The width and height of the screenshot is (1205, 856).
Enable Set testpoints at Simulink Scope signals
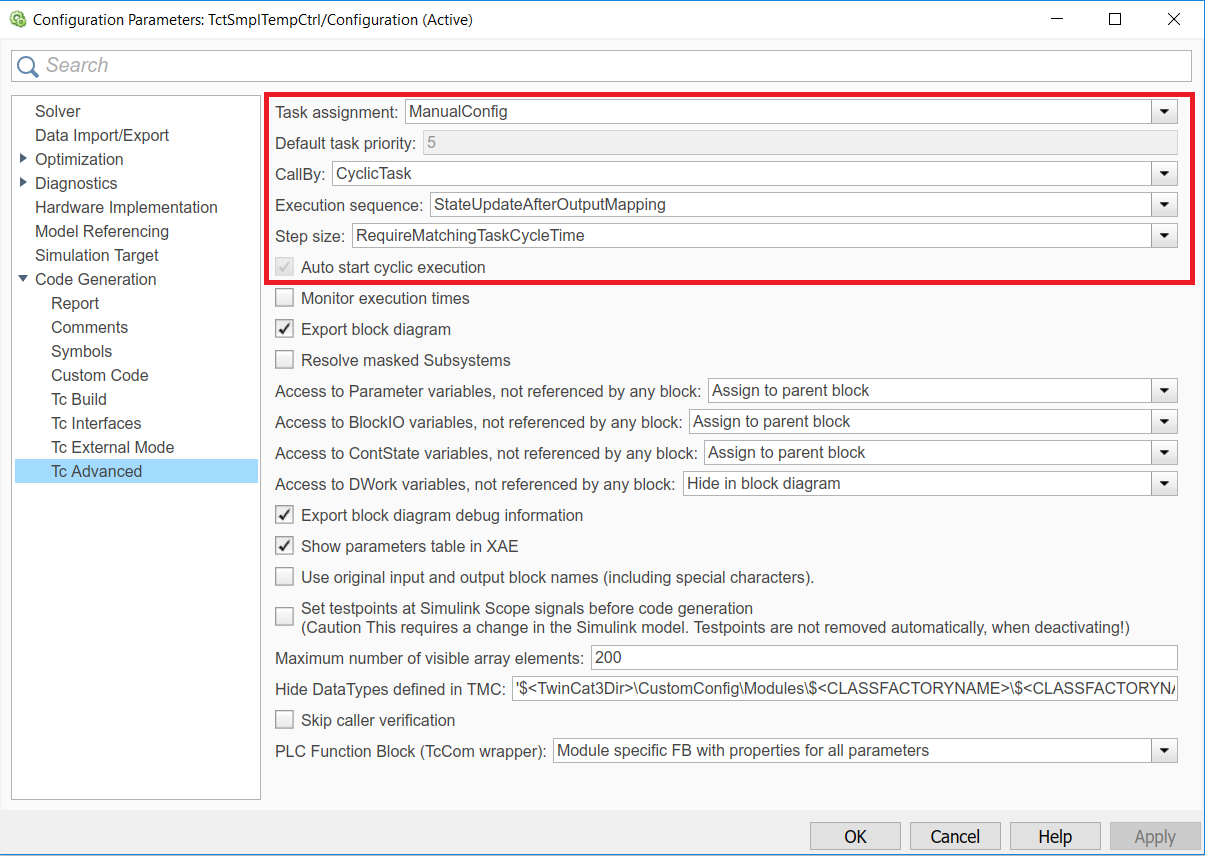tap(285, 617)
